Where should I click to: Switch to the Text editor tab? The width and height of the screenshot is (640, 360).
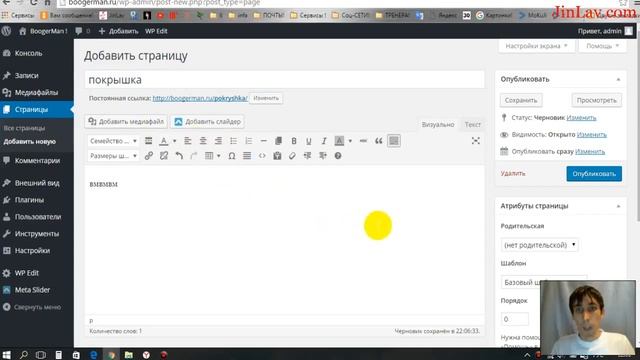tap(472, 124)
